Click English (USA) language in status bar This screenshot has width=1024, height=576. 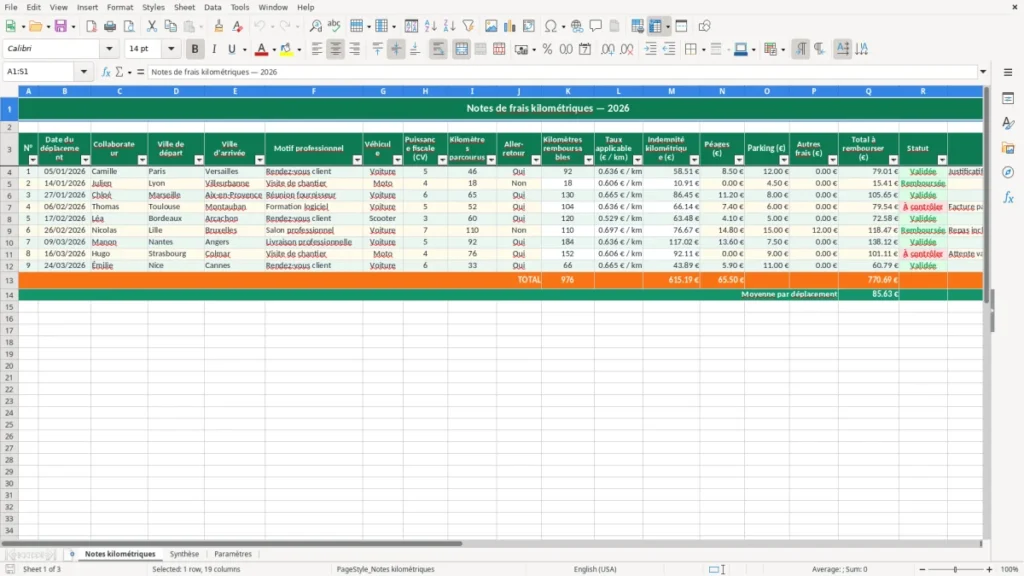(595, 569)
